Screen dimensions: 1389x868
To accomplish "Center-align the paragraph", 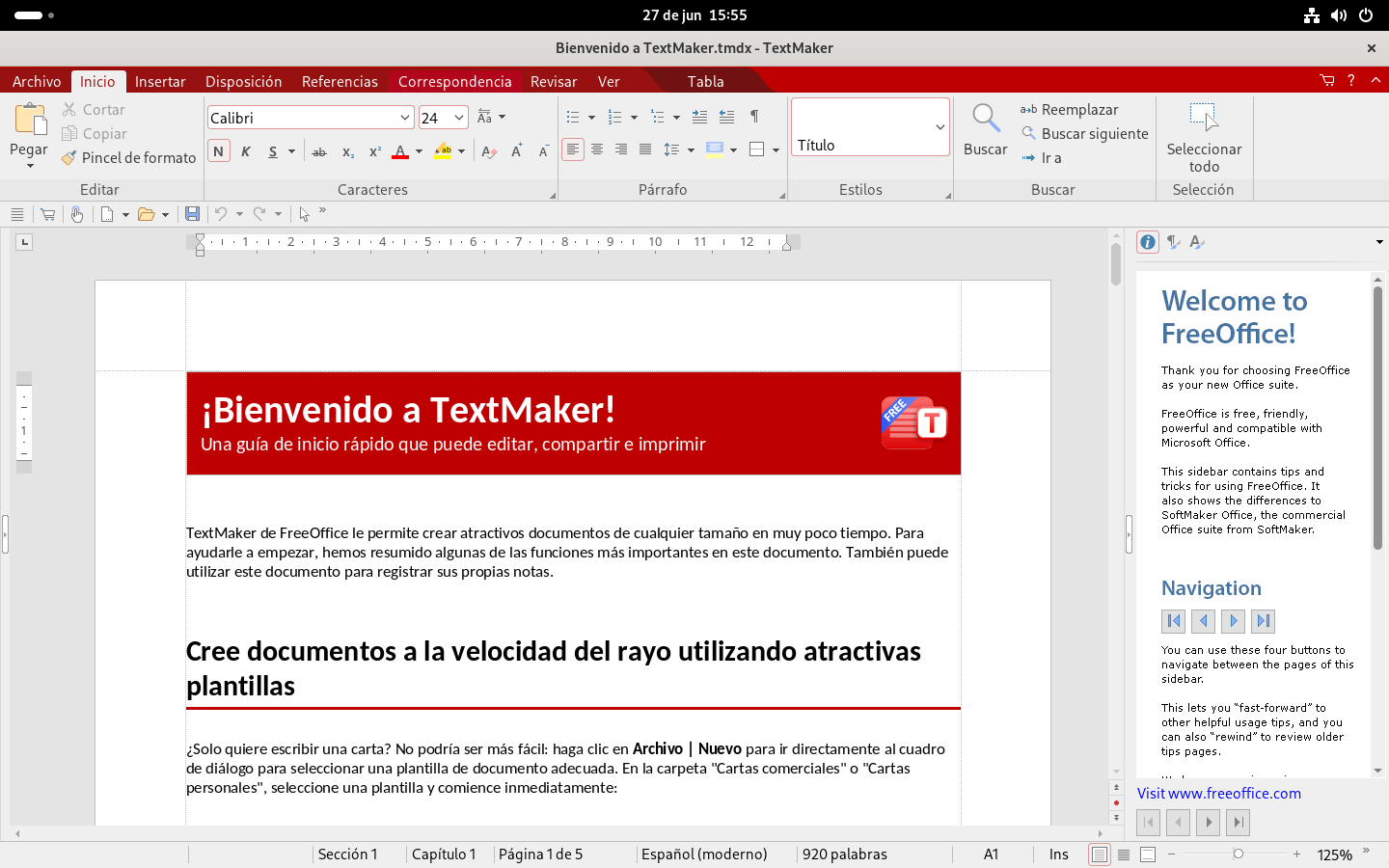I will pyautogui.click(x=597, y=149).
